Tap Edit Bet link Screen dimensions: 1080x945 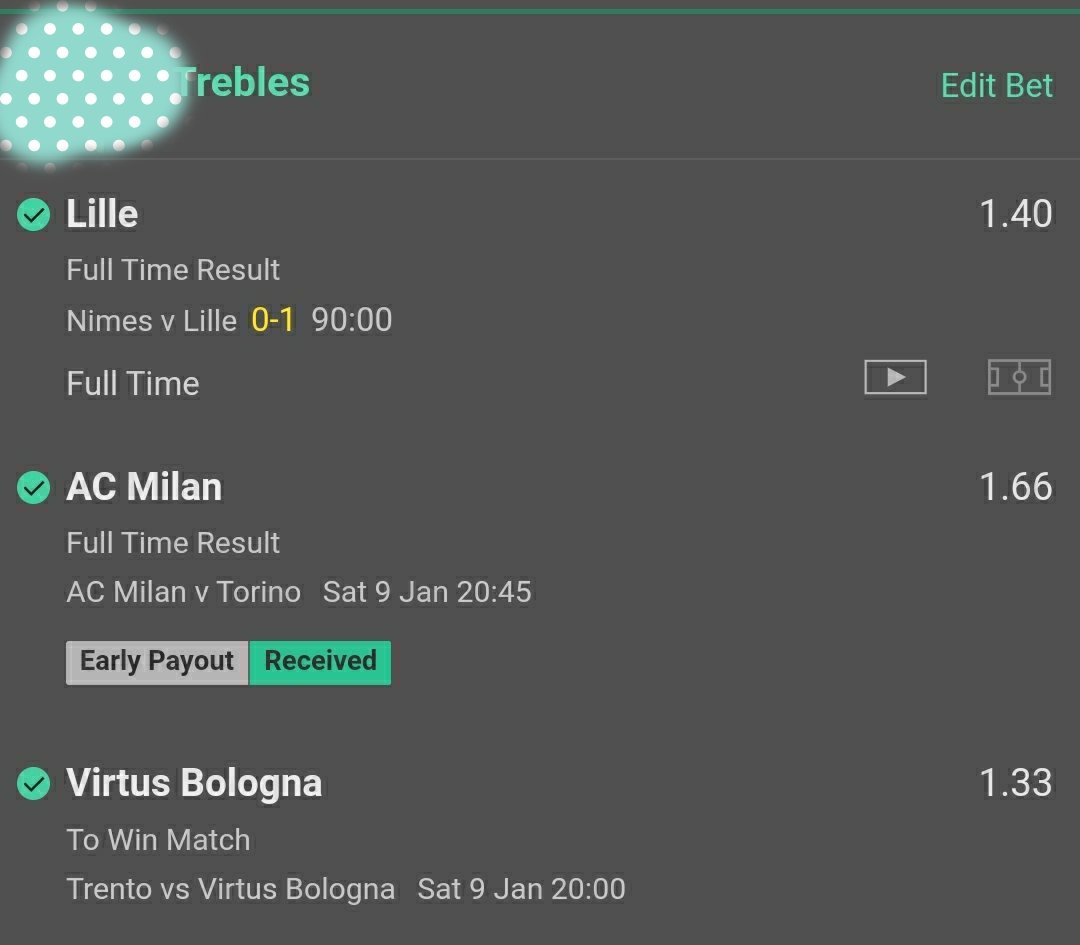997,85
